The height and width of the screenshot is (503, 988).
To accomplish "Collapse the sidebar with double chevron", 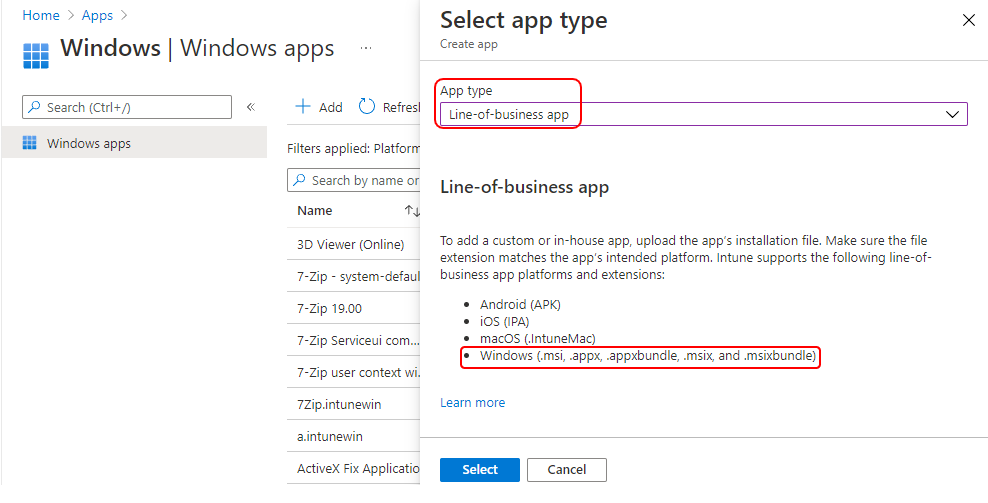I will [250, 107].
